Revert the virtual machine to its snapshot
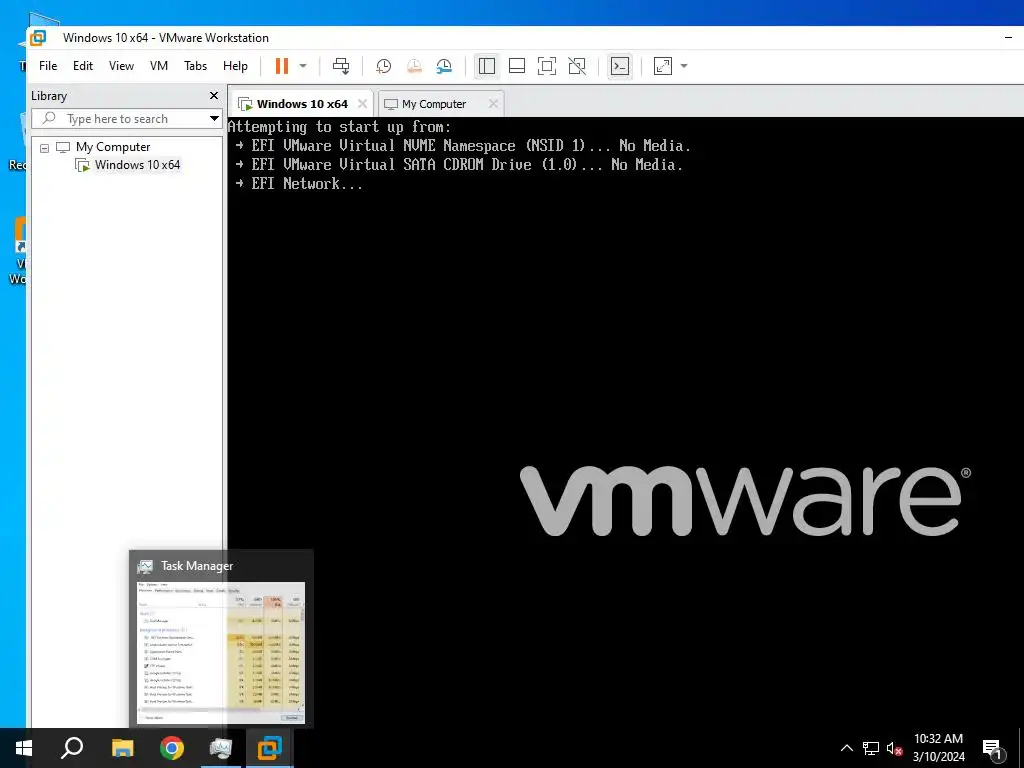 pyautogui.click(x=414, y=66)
